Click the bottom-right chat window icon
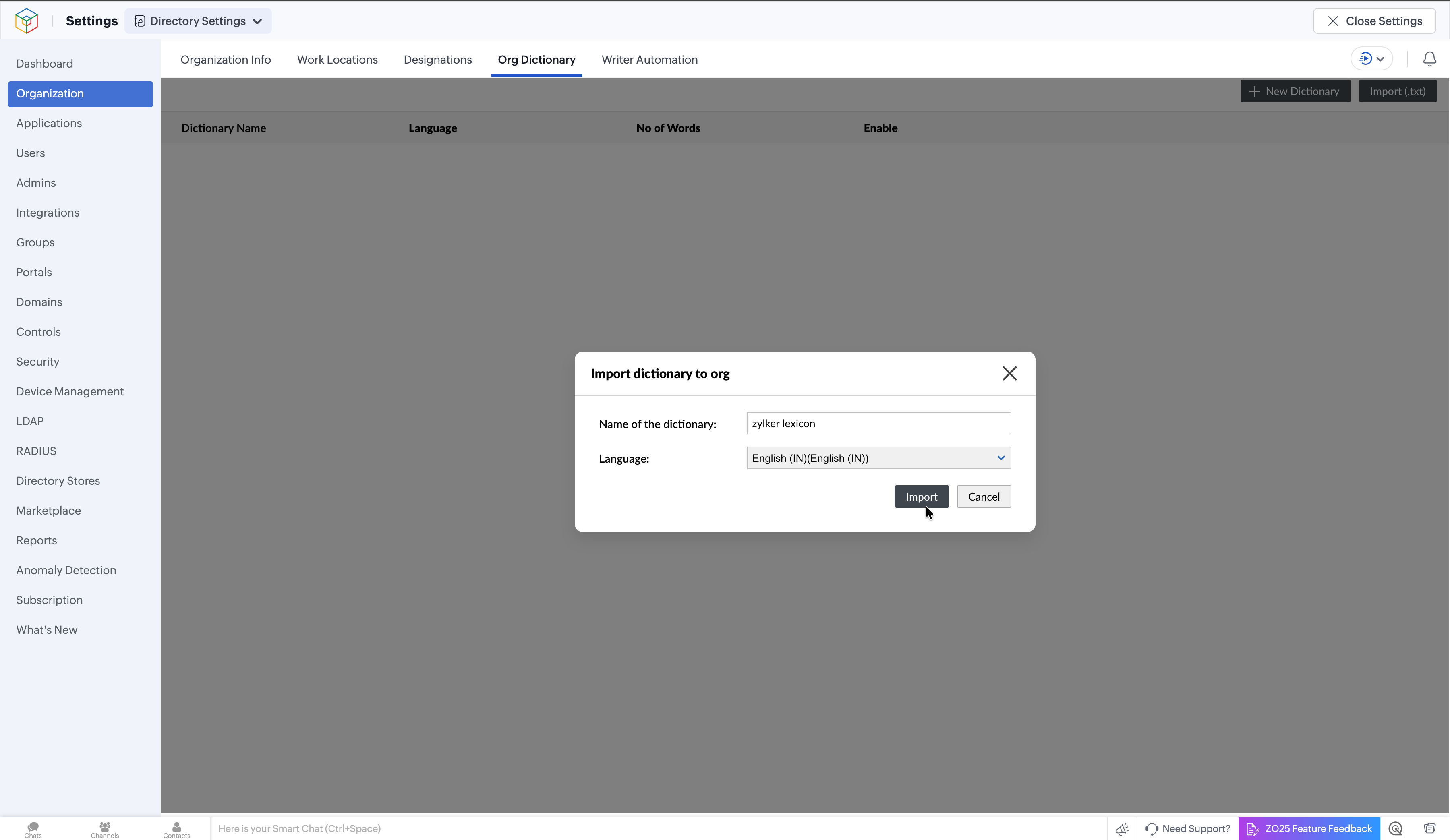 [x=1429, y=828]
